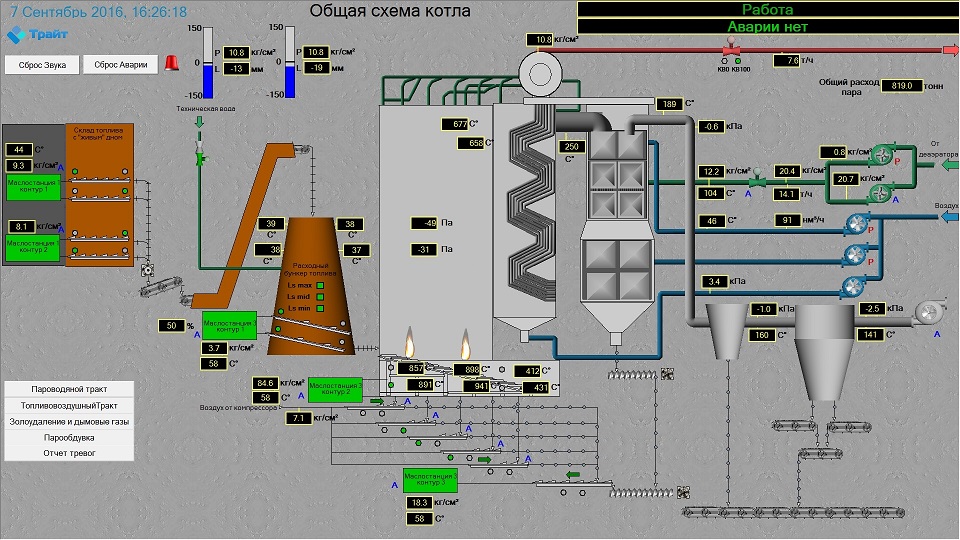Click the Ls max level indicator
The height and width of the screenshot is (540, 960).
pos(320,285)
